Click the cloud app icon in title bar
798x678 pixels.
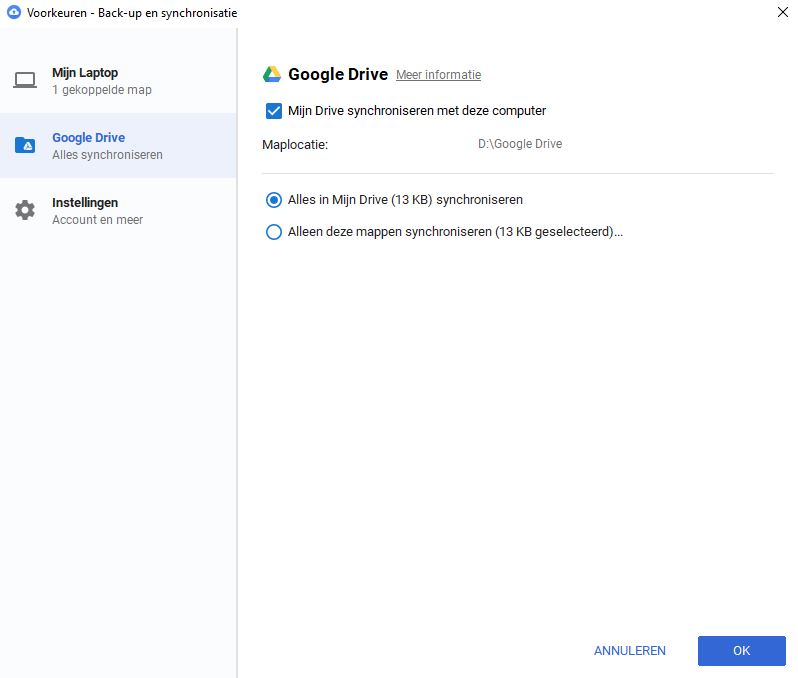[x=13, y=13]
